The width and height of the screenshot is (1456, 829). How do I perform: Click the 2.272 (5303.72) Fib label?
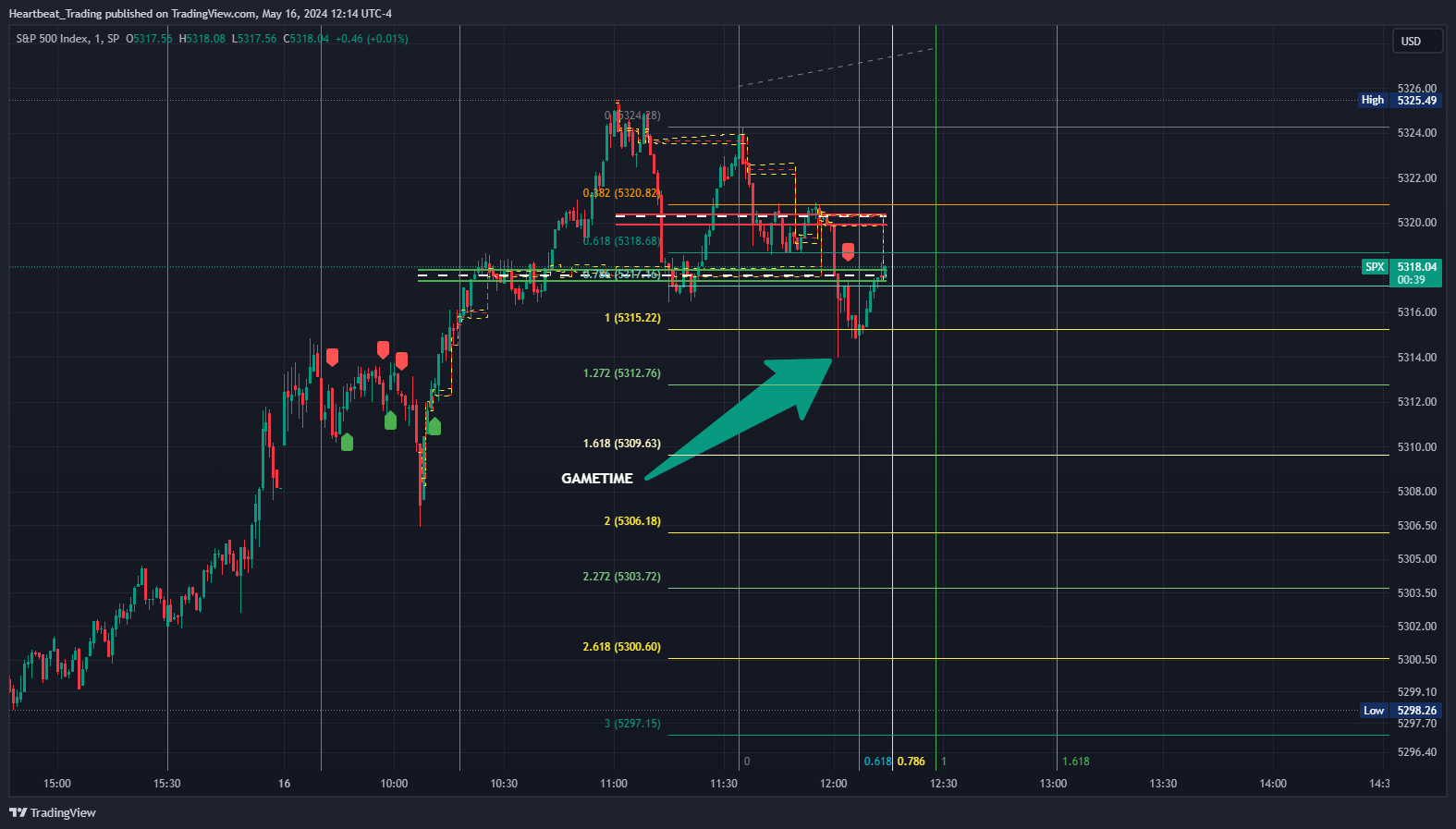click(621, 577)
